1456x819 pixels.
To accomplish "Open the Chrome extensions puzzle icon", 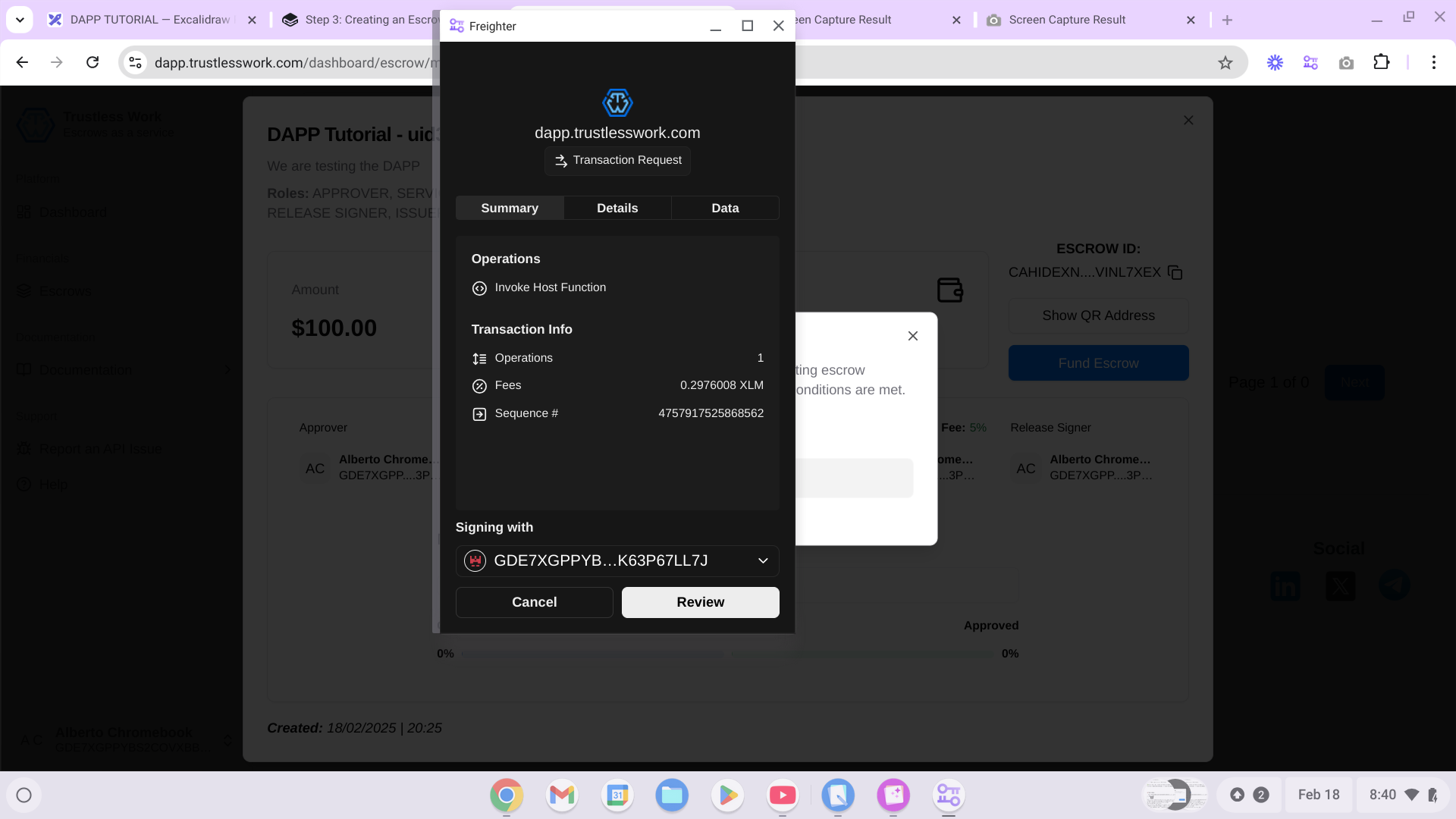I will point(1382,63).
